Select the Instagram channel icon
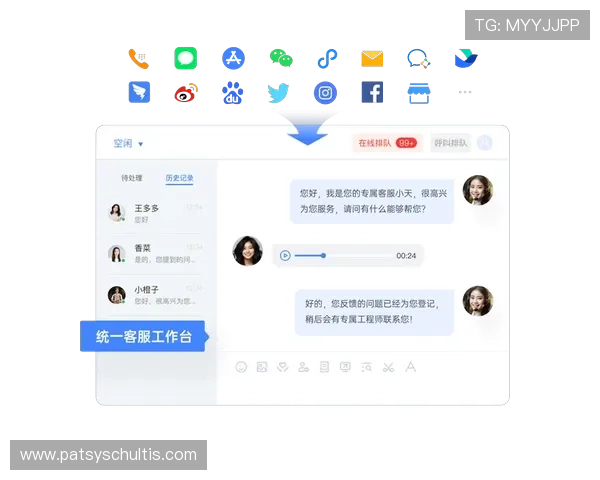The width and height of the screenshot is (600, 480). [x=325, y=93]
